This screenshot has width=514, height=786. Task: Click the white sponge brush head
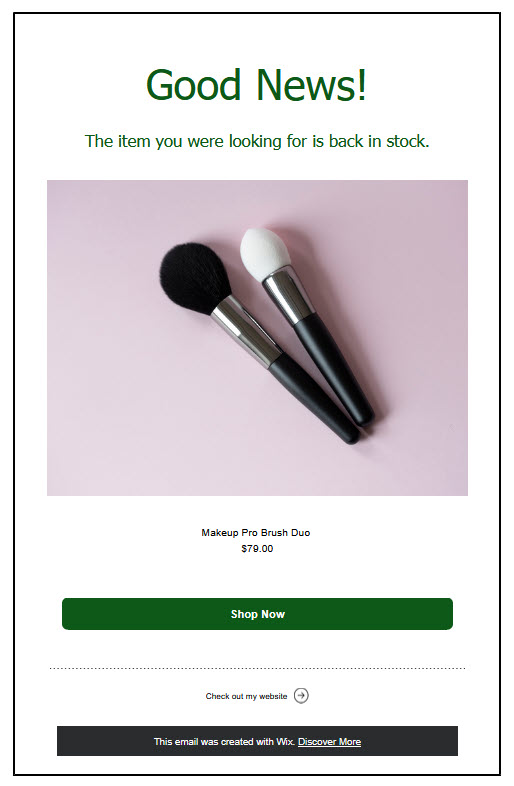point(264,254)
